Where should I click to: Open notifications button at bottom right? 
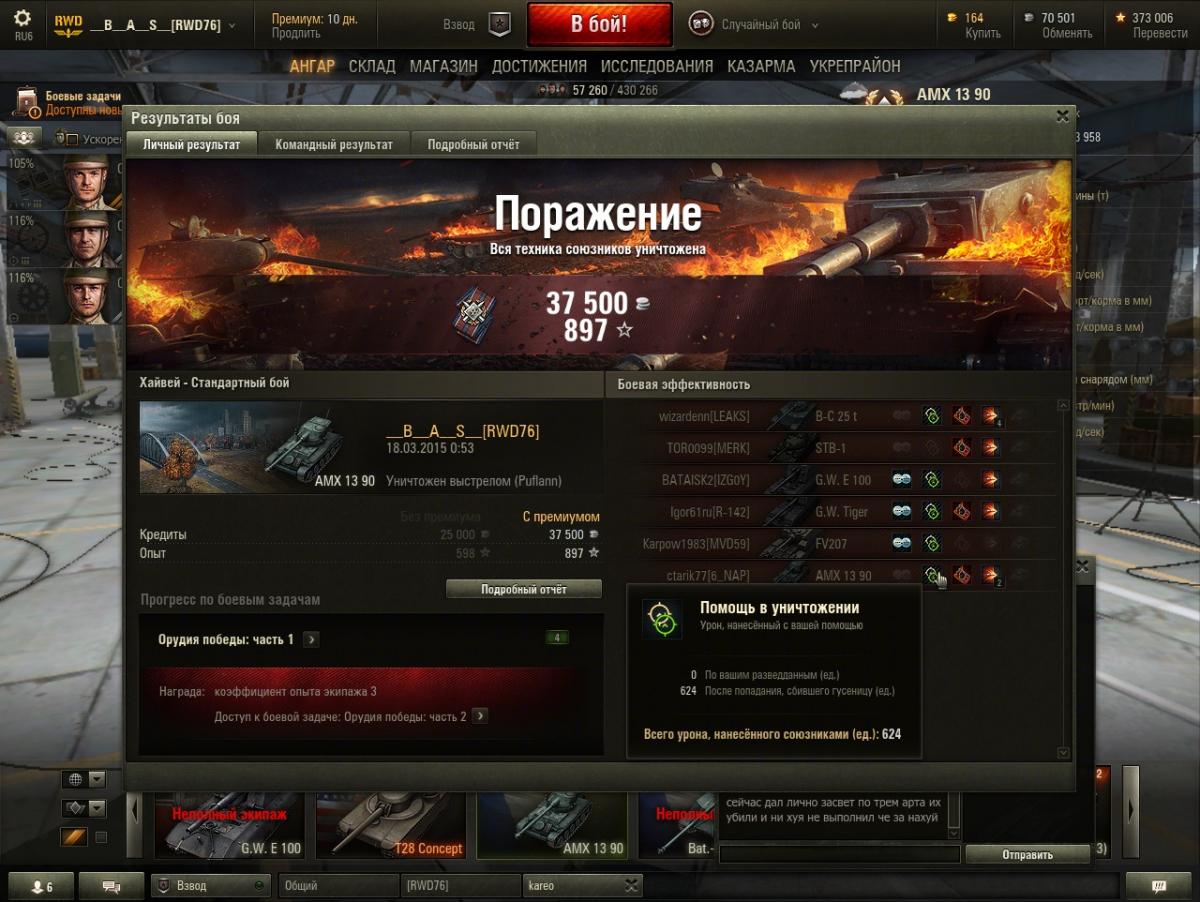click(x=1159, y=886)
